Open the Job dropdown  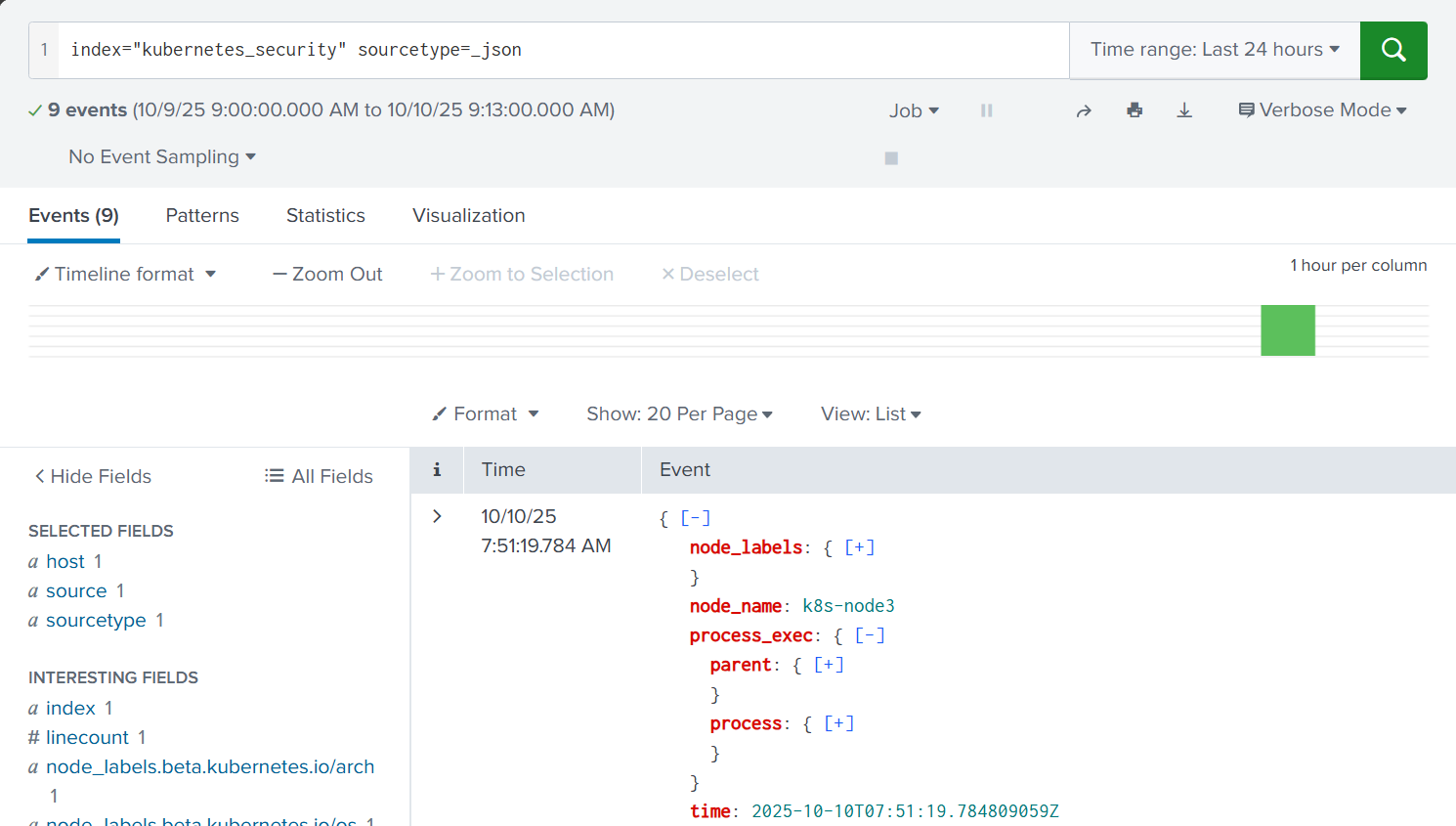click(913, 110)
